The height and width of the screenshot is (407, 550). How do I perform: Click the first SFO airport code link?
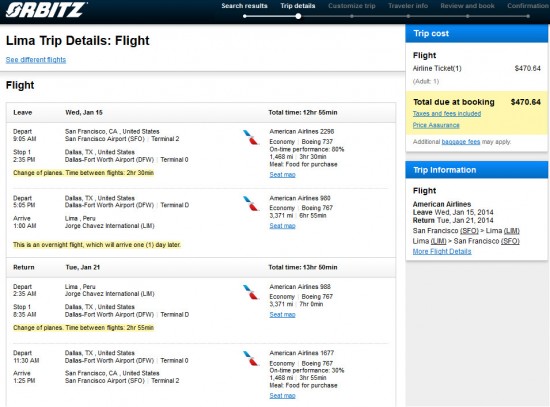point(469,231)
